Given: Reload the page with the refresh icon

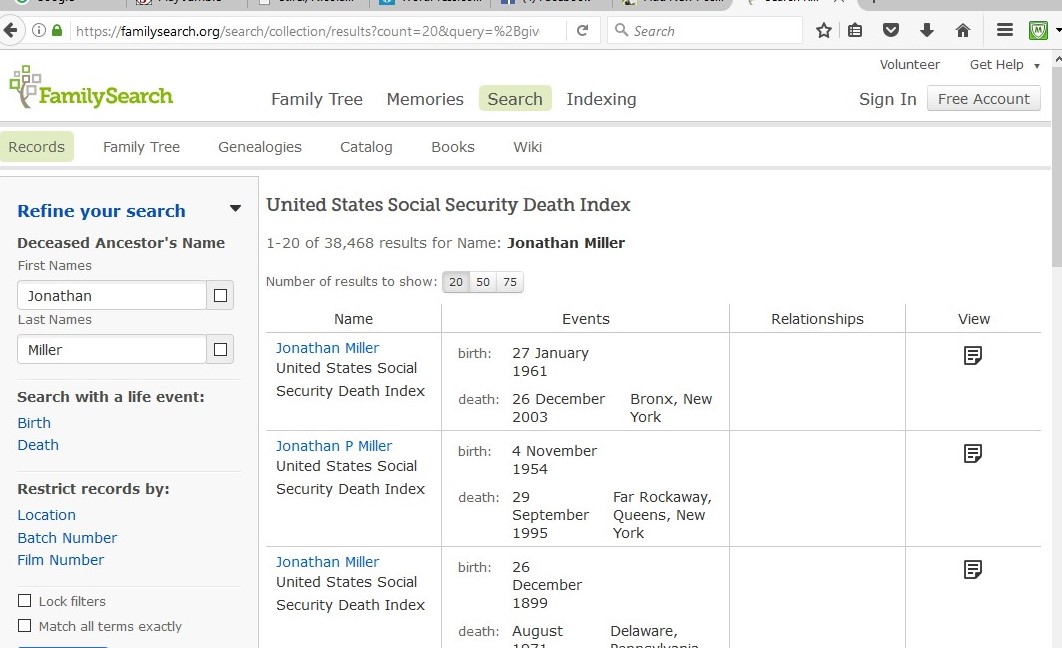Looking at the screenshot, I should point(582,30).
